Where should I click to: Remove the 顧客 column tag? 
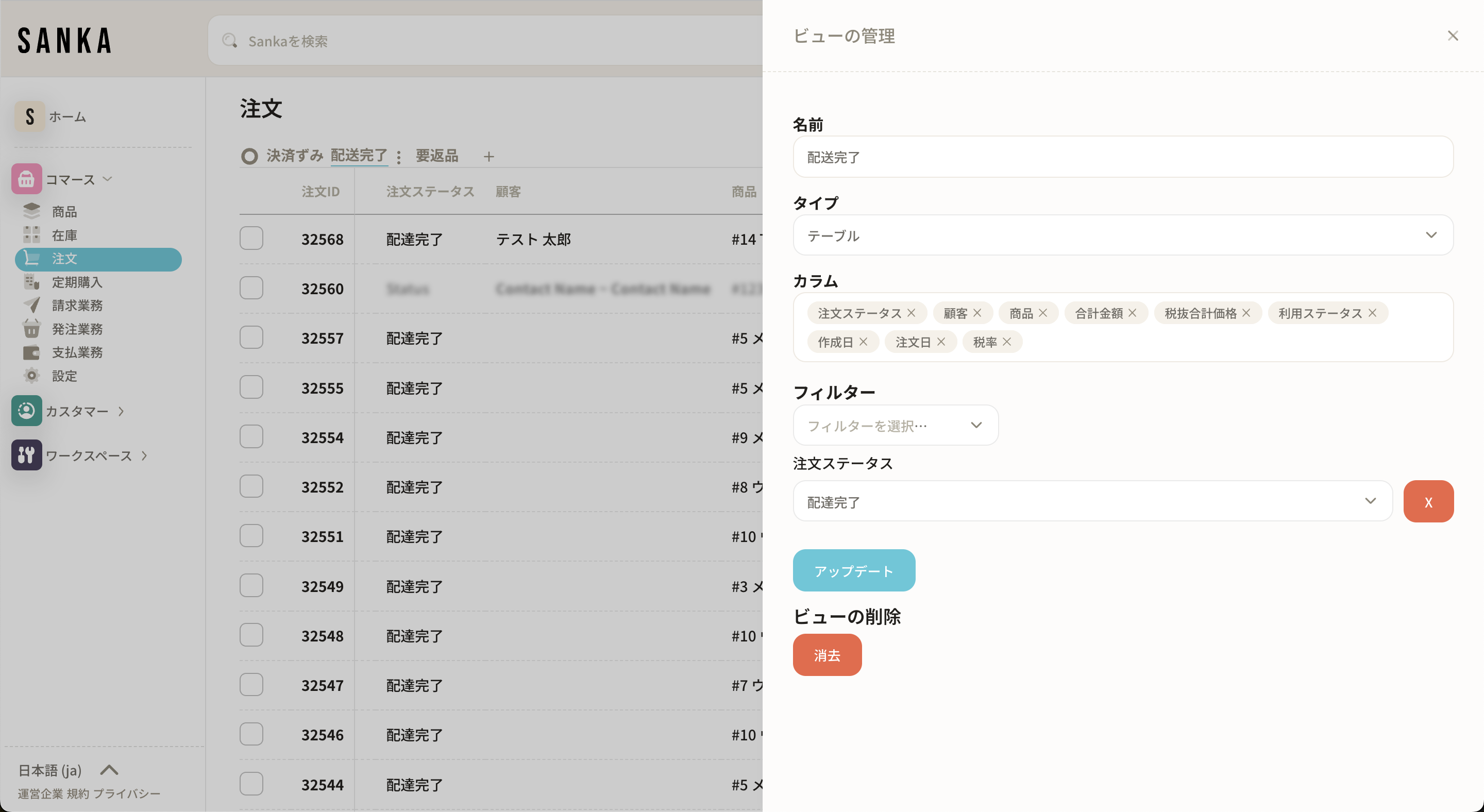click(x=977, y=313)
